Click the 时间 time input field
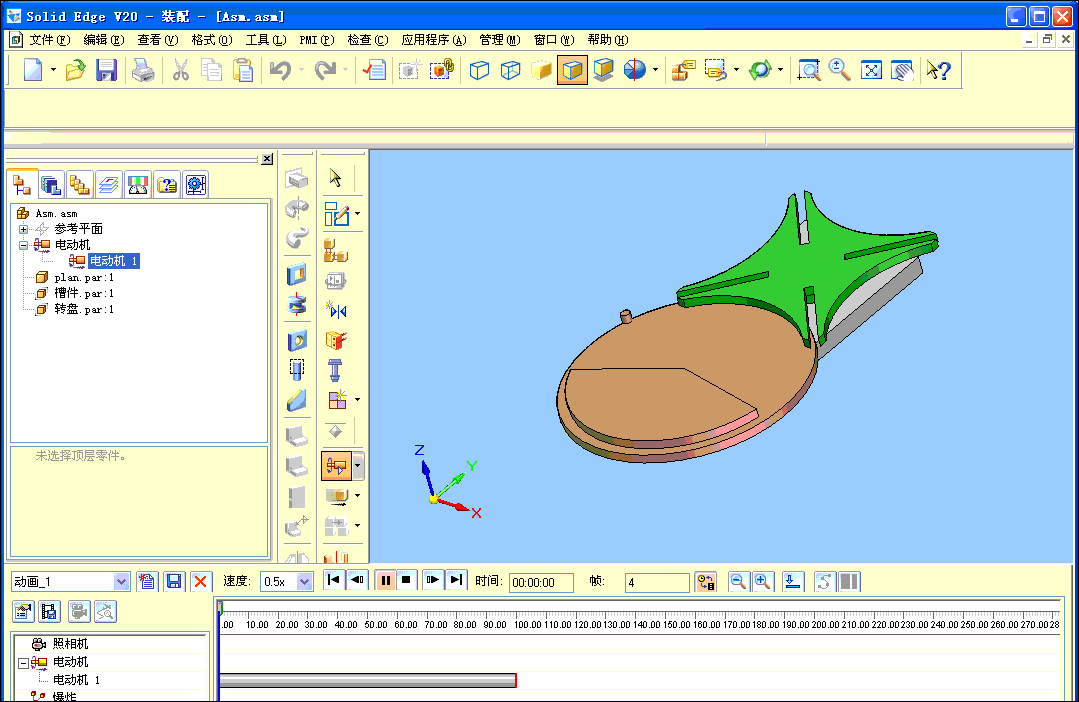The height and width of the screenshot is (702, 1079). [542, 583]
